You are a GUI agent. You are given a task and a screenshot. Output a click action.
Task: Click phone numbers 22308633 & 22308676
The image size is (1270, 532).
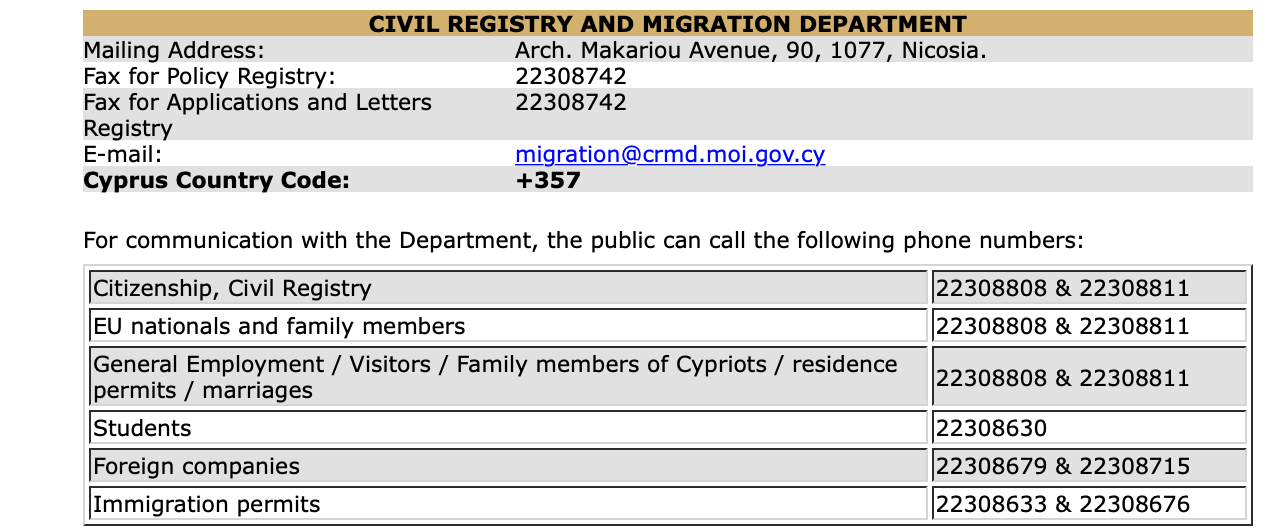point(1062,505)
